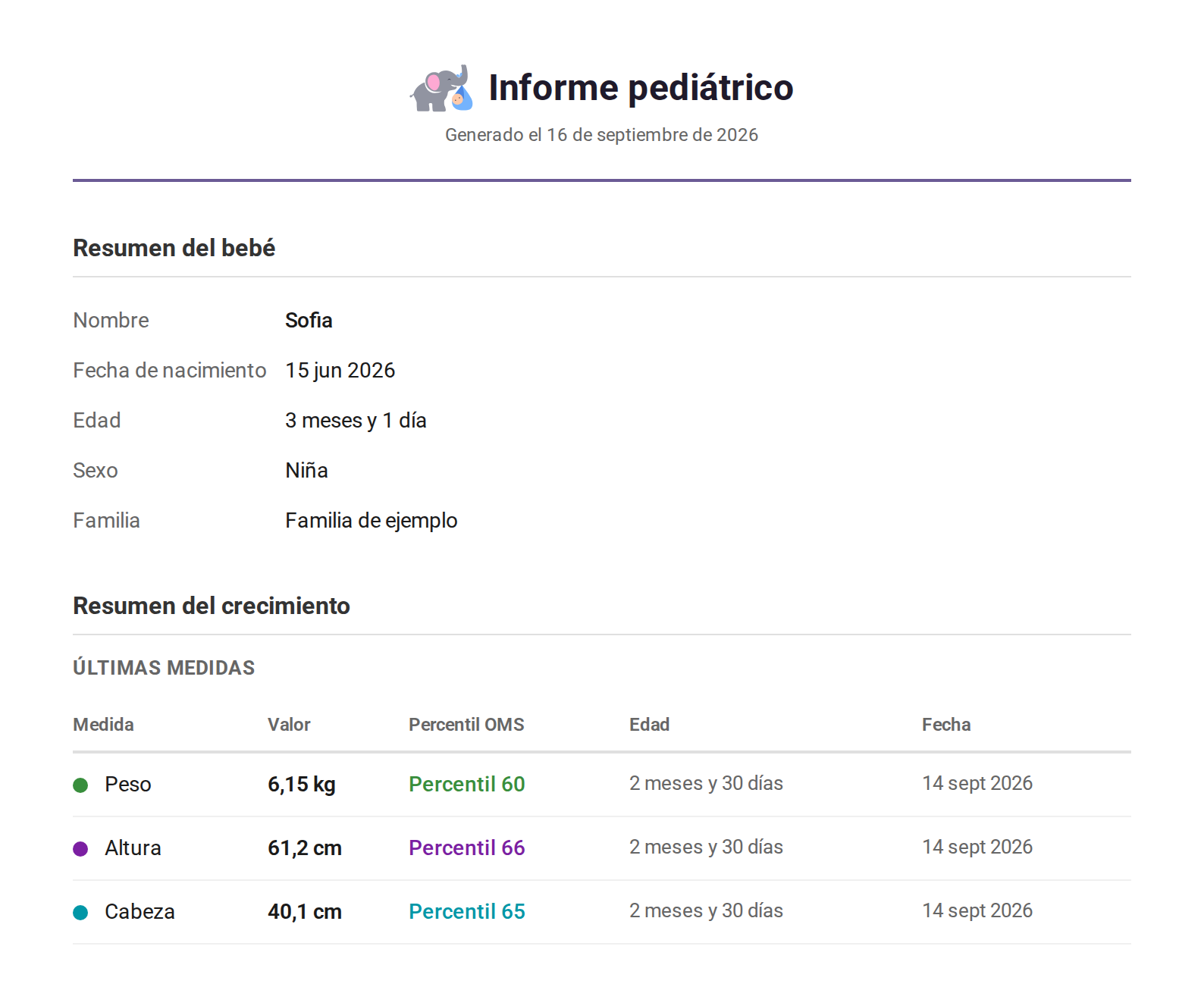Select head value '40,1 cm'
This screenshot has width=1204, height=987.
305,911
